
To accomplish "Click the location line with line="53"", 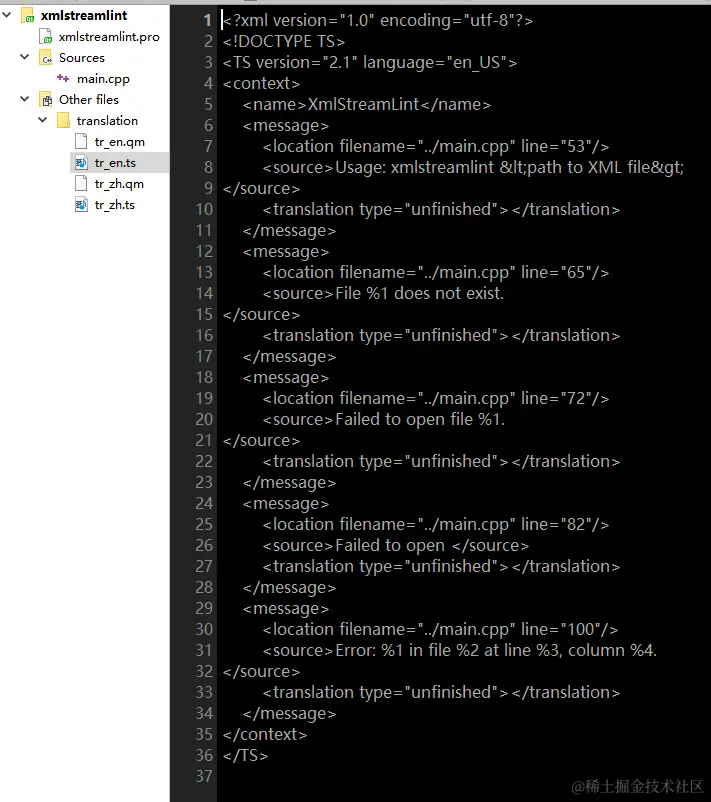I will pos(436,146).
